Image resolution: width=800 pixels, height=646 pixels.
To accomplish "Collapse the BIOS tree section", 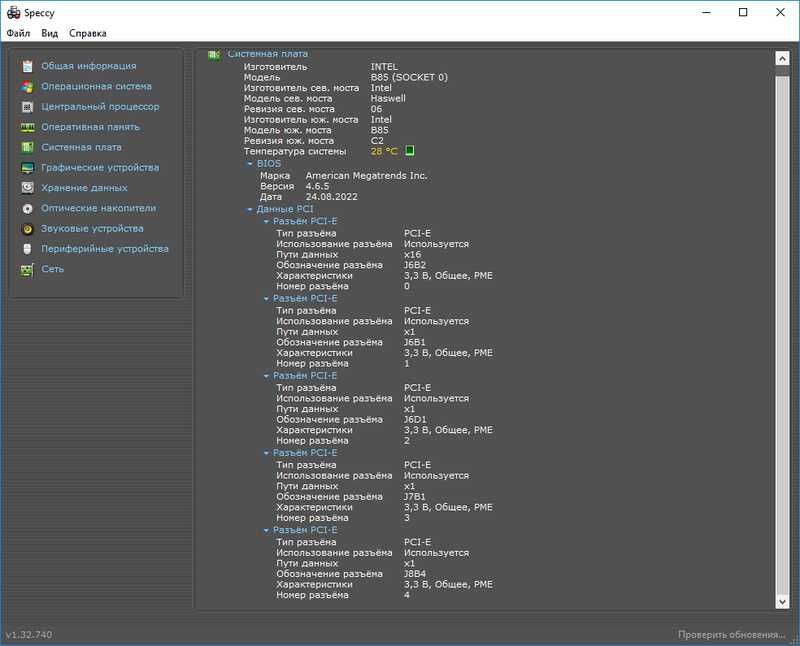I will click(x=250, y=164).
